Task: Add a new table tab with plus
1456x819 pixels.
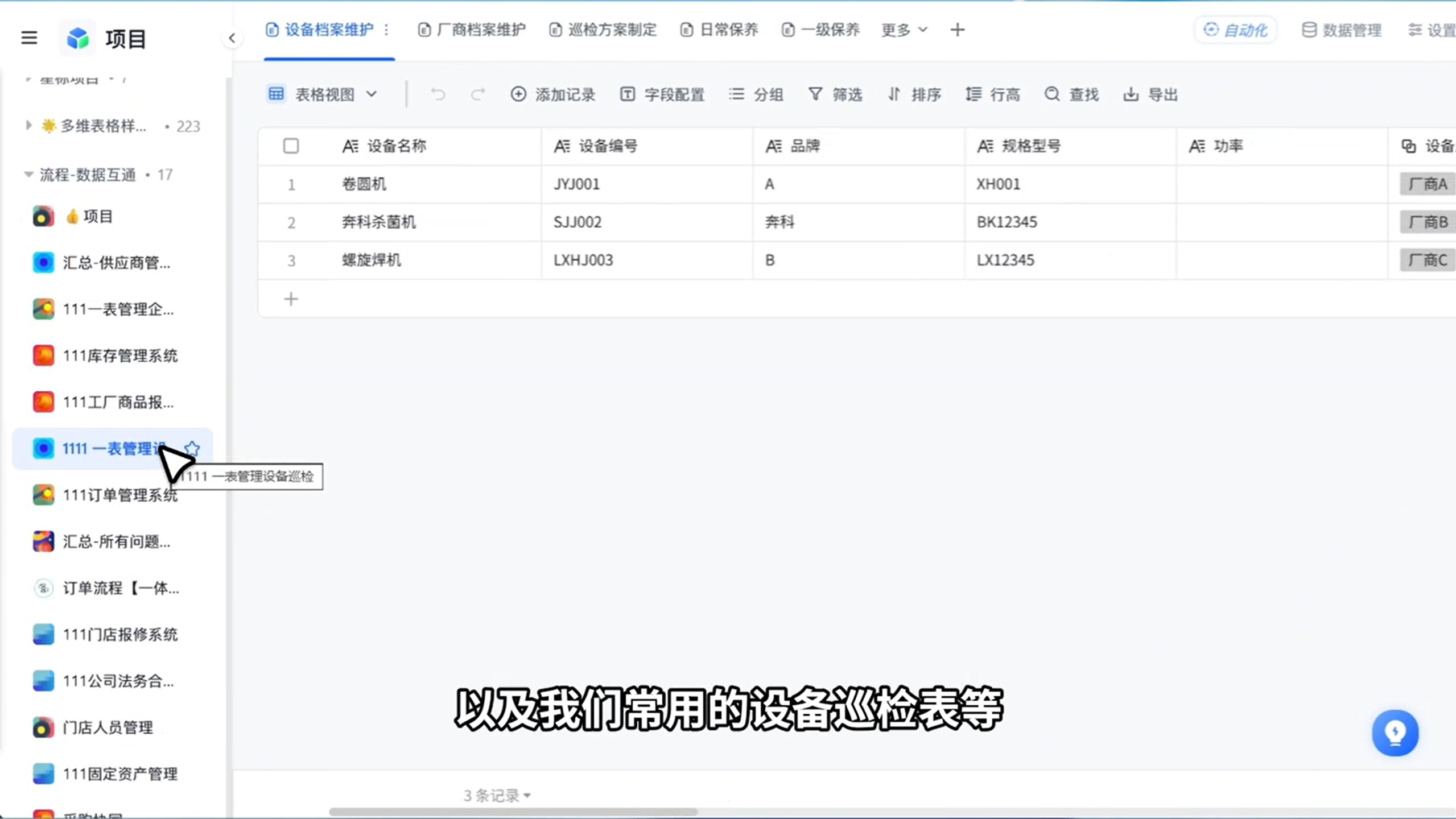Action: tap(957, 30)
